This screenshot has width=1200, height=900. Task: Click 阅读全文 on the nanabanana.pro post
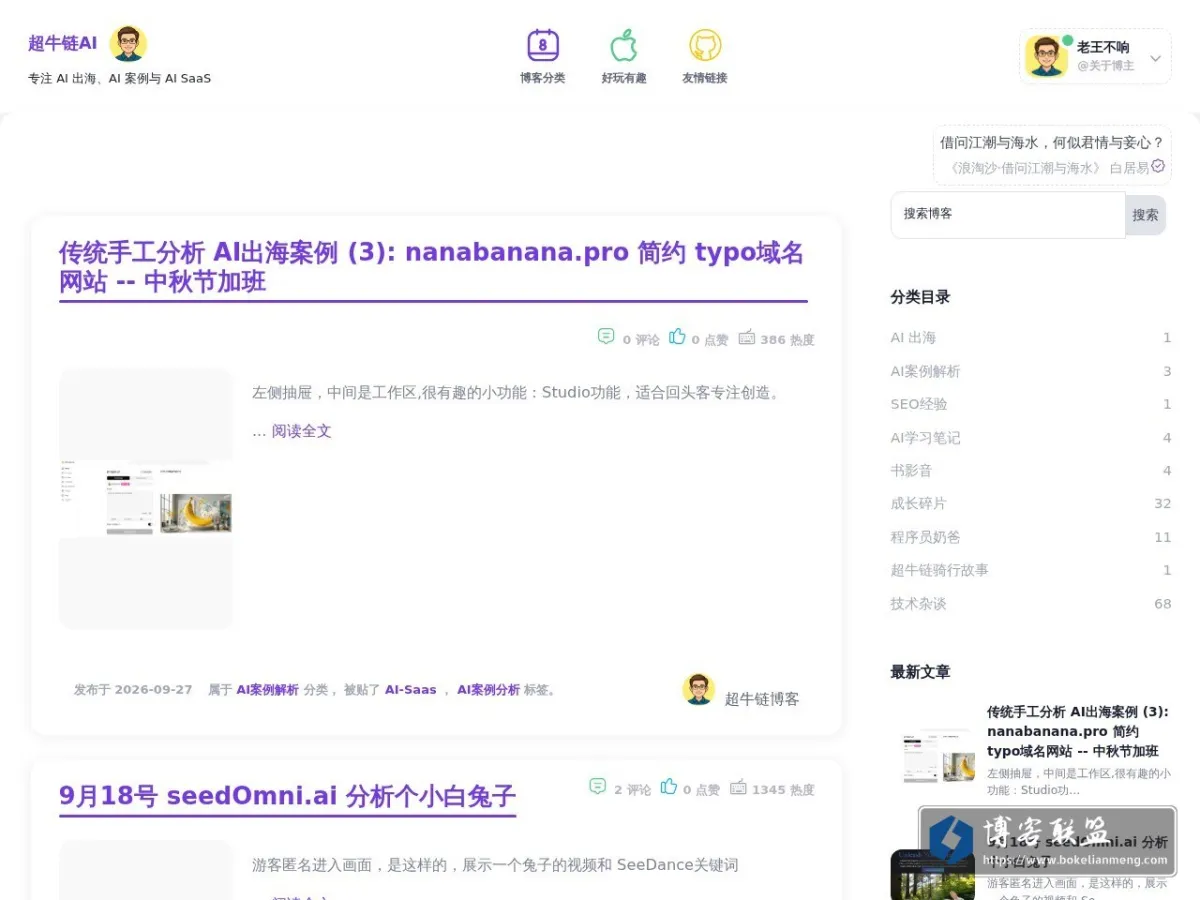click(301, 431)
